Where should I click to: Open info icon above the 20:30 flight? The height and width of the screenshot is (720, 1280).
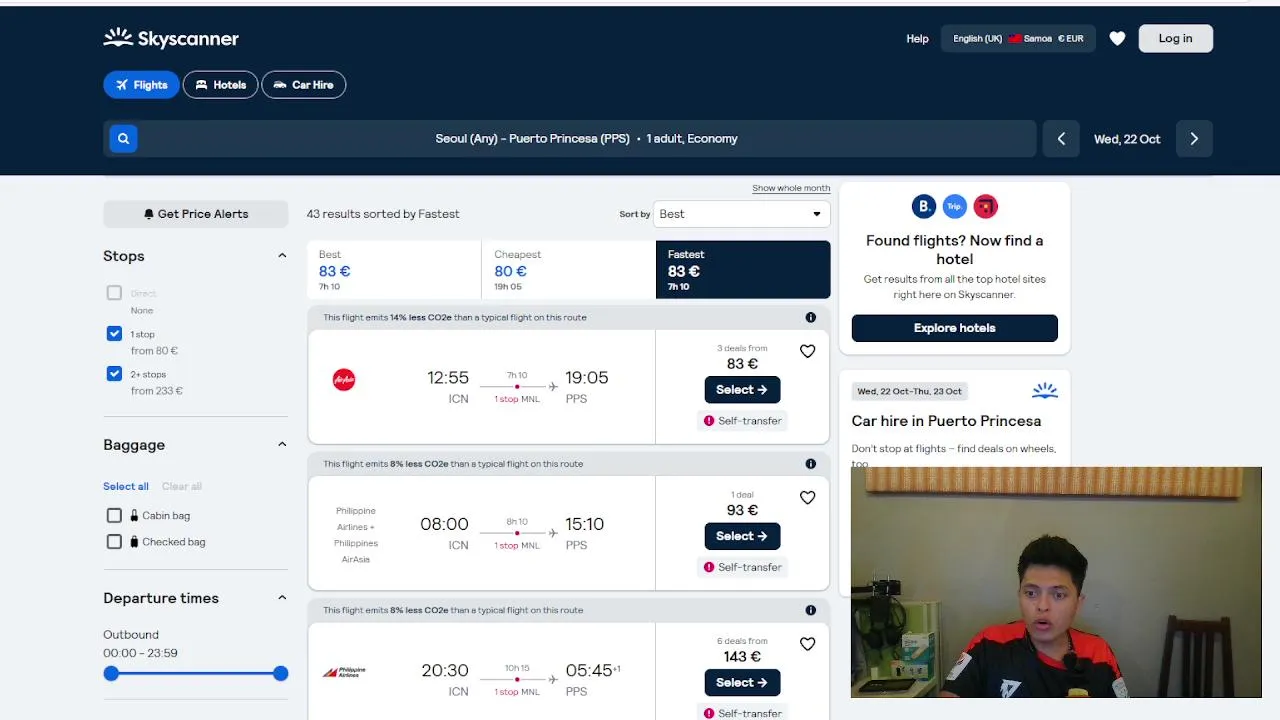(x=810, y=610)
